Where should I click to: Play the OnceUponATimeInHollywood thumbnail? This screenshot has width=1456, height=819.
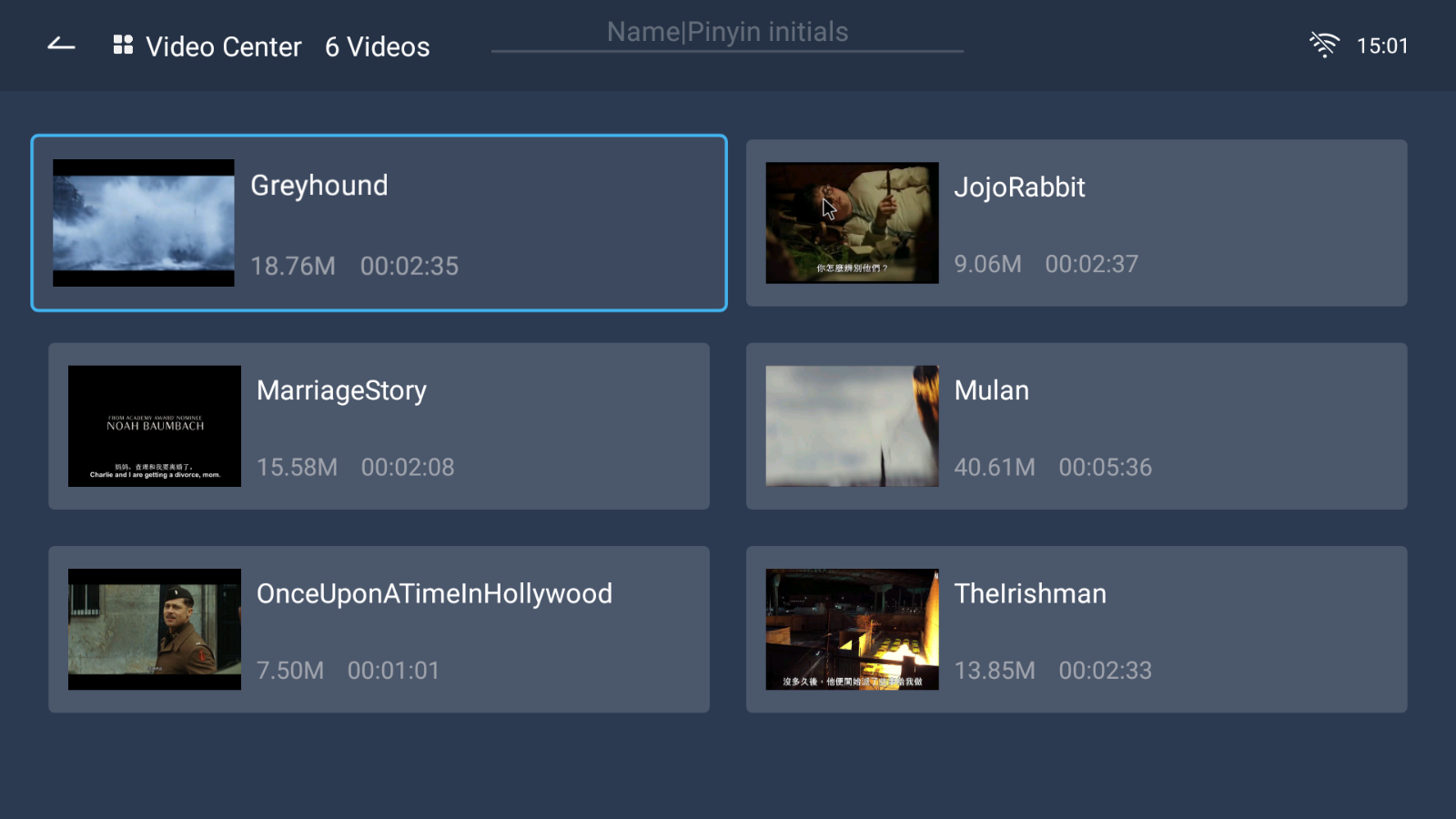155,629
